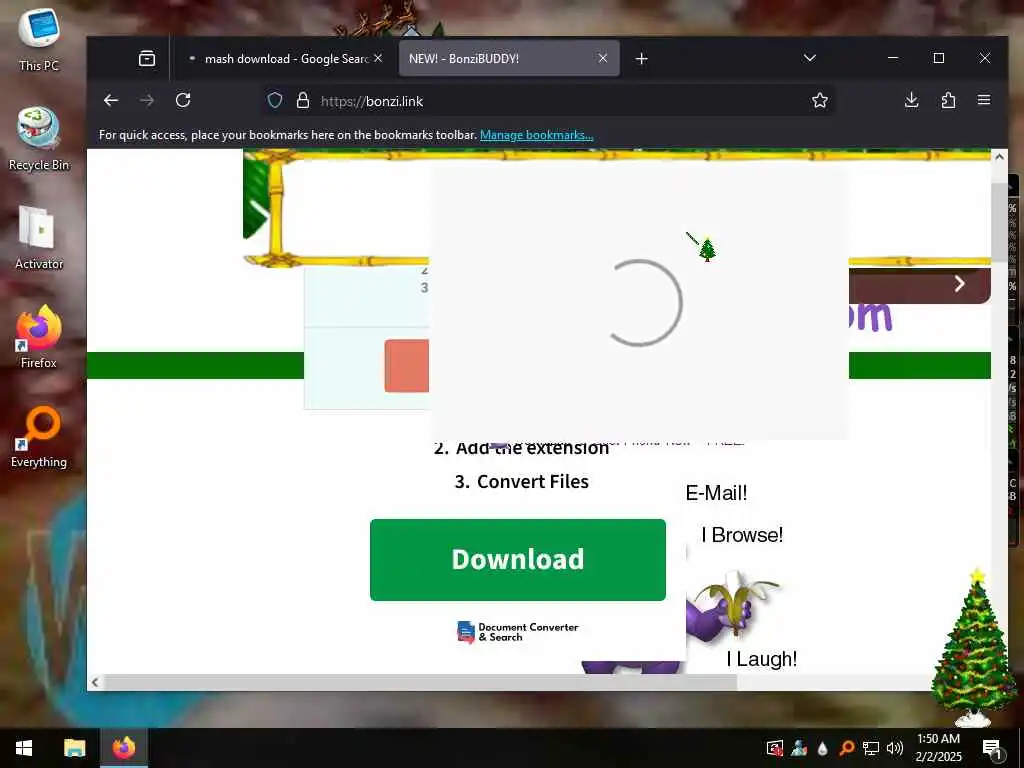1024x768 pixels.
Task: Open the Activator desktop icon
Action: pos(39,238)
